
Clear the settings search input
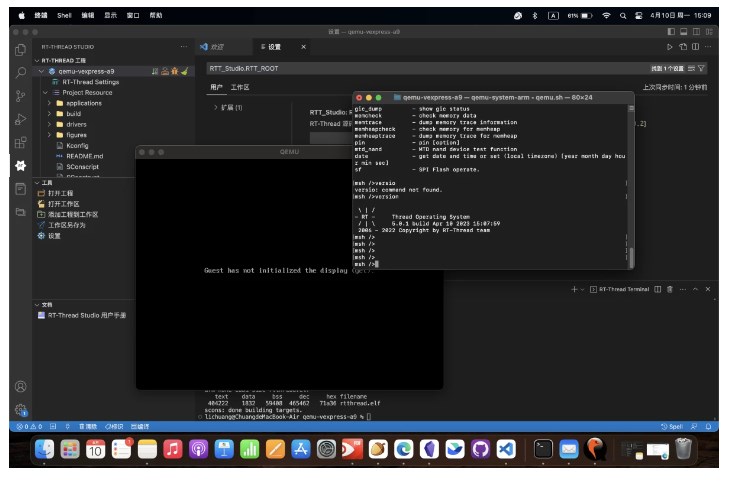point(691,68)
